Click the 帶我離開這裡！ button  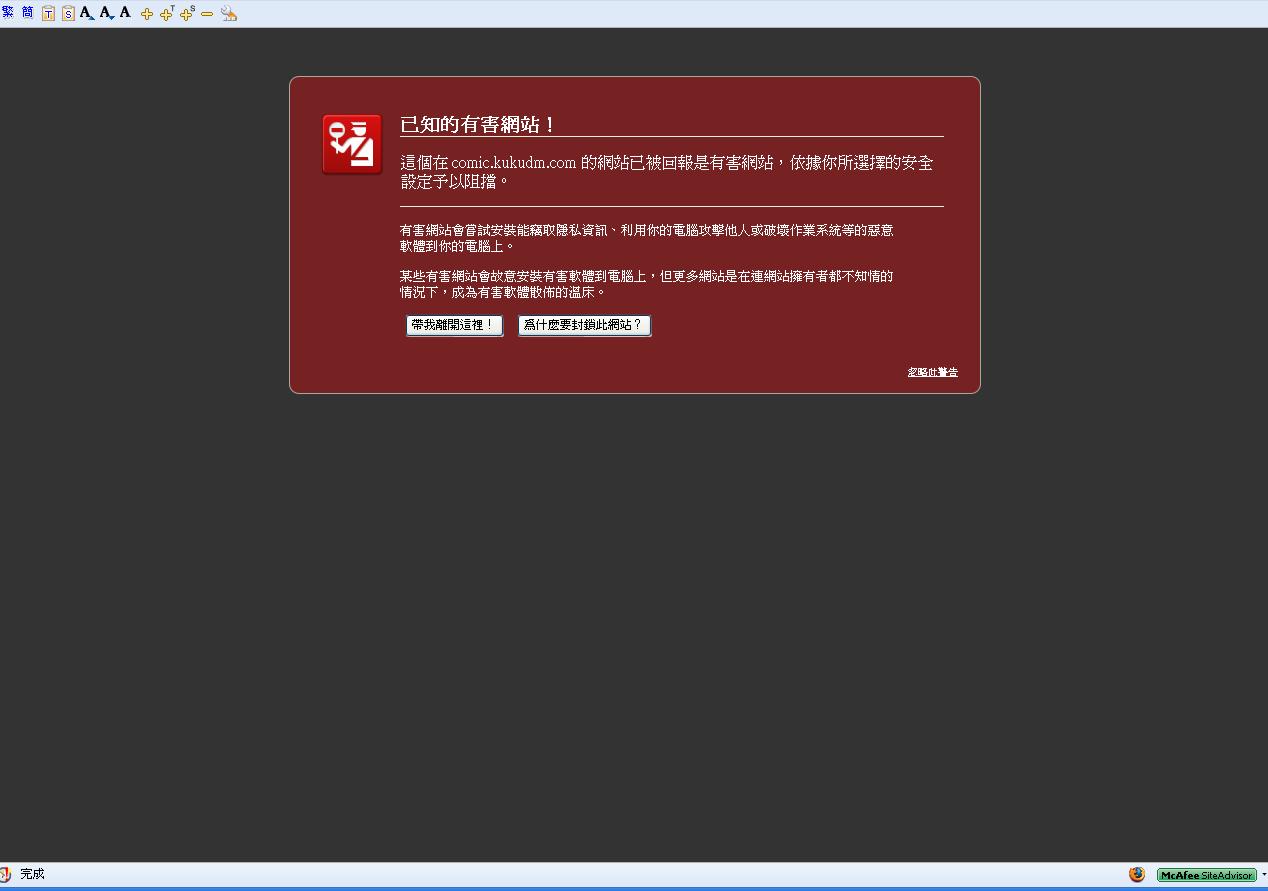(x=454, y=325)
